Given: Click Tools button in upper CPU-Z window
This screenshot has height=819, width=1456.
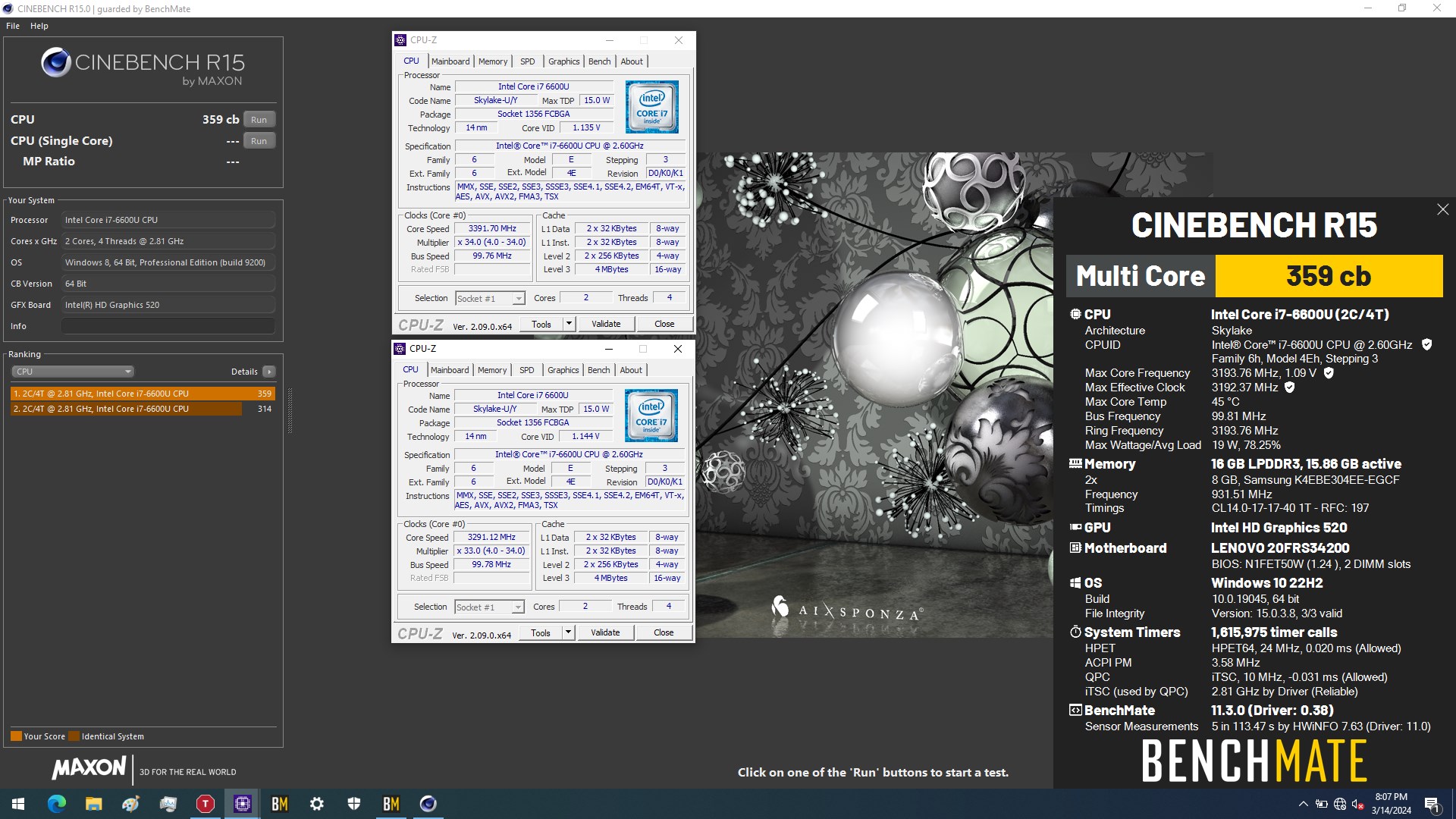Looking at the screenshot, I should [x=541, y=325].
